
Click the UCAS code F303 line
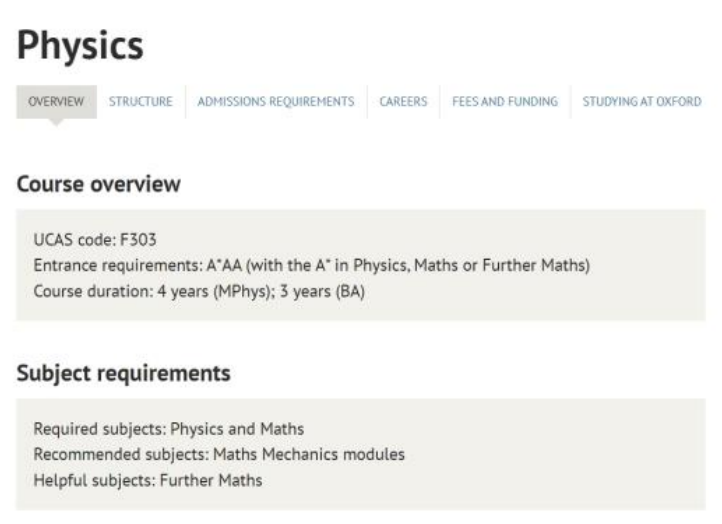pyautogui.click(x=95, y=241)
